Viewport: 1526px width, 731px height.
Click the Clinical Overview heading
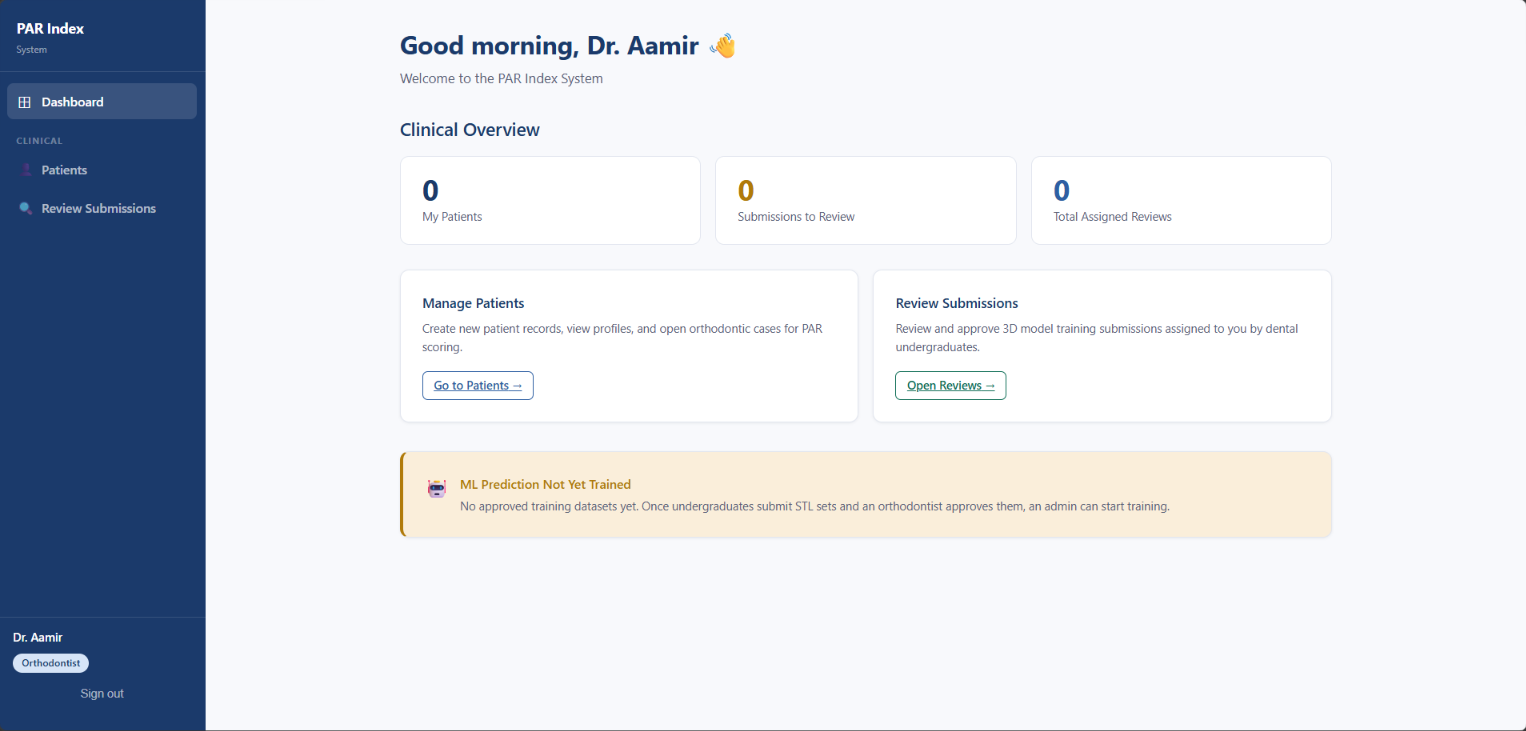click(x=470, y=129)
